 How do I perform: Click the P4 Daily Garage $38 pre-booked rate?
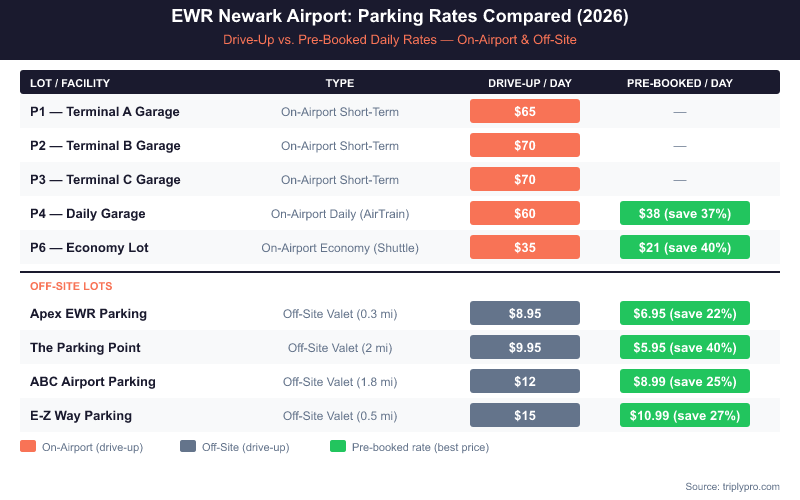(685, 214)
